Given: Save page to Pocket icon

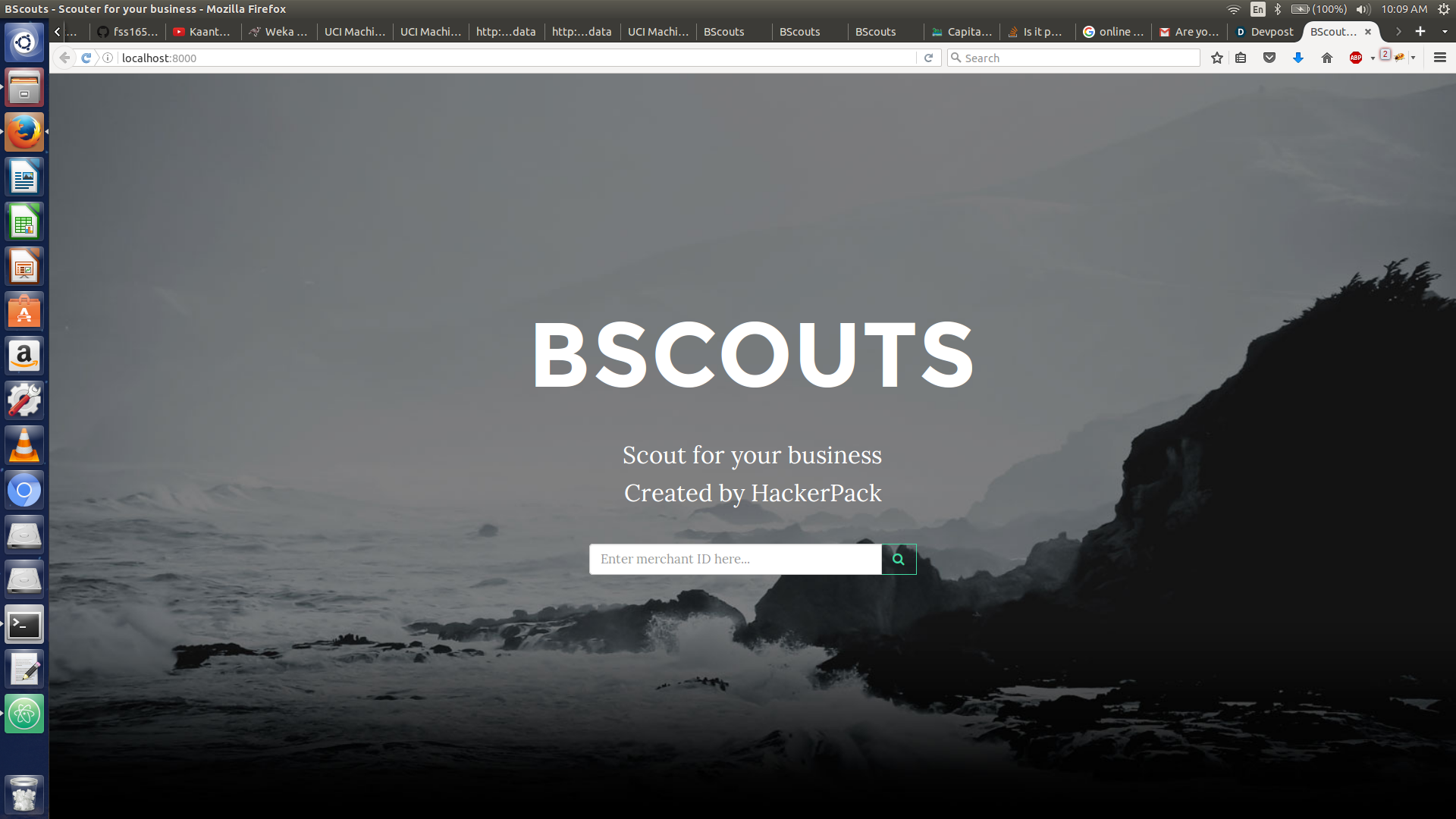Looking at the screenshot, I should click(x=1269, y=58).
